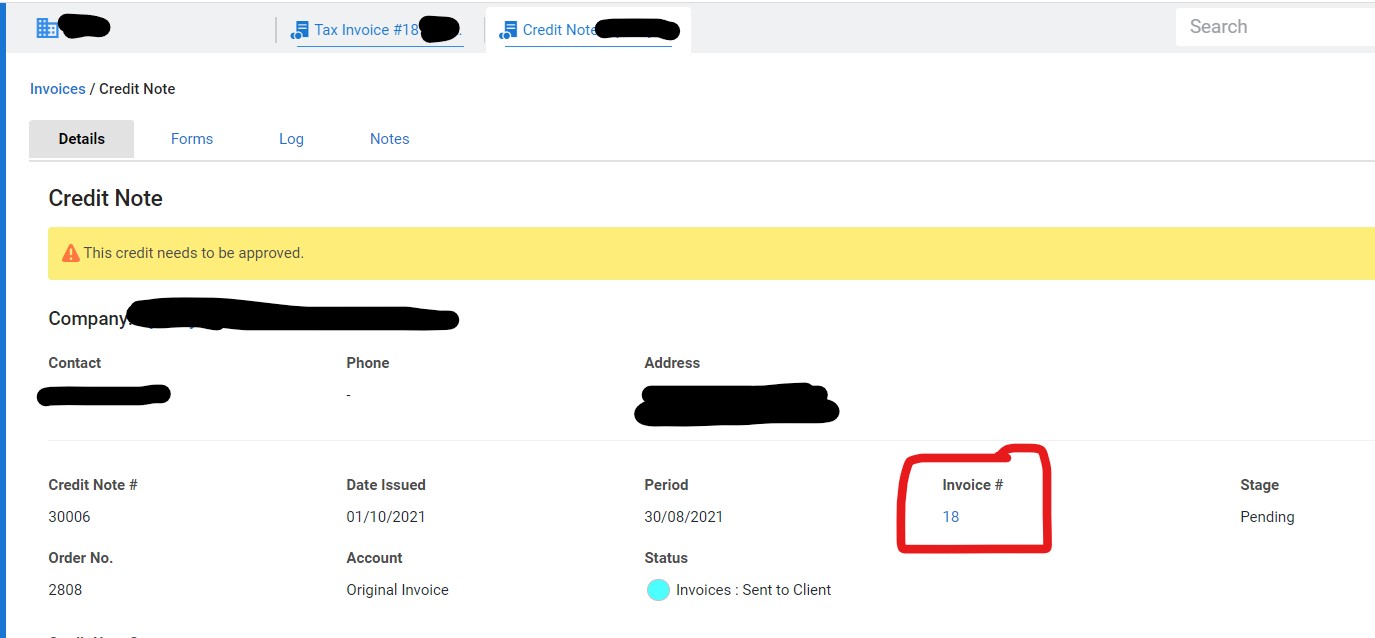Click the Invoices : Sent to Client status
This screenshot has height=638, width=1375.
pyautogui.click(x=753, y=590)
